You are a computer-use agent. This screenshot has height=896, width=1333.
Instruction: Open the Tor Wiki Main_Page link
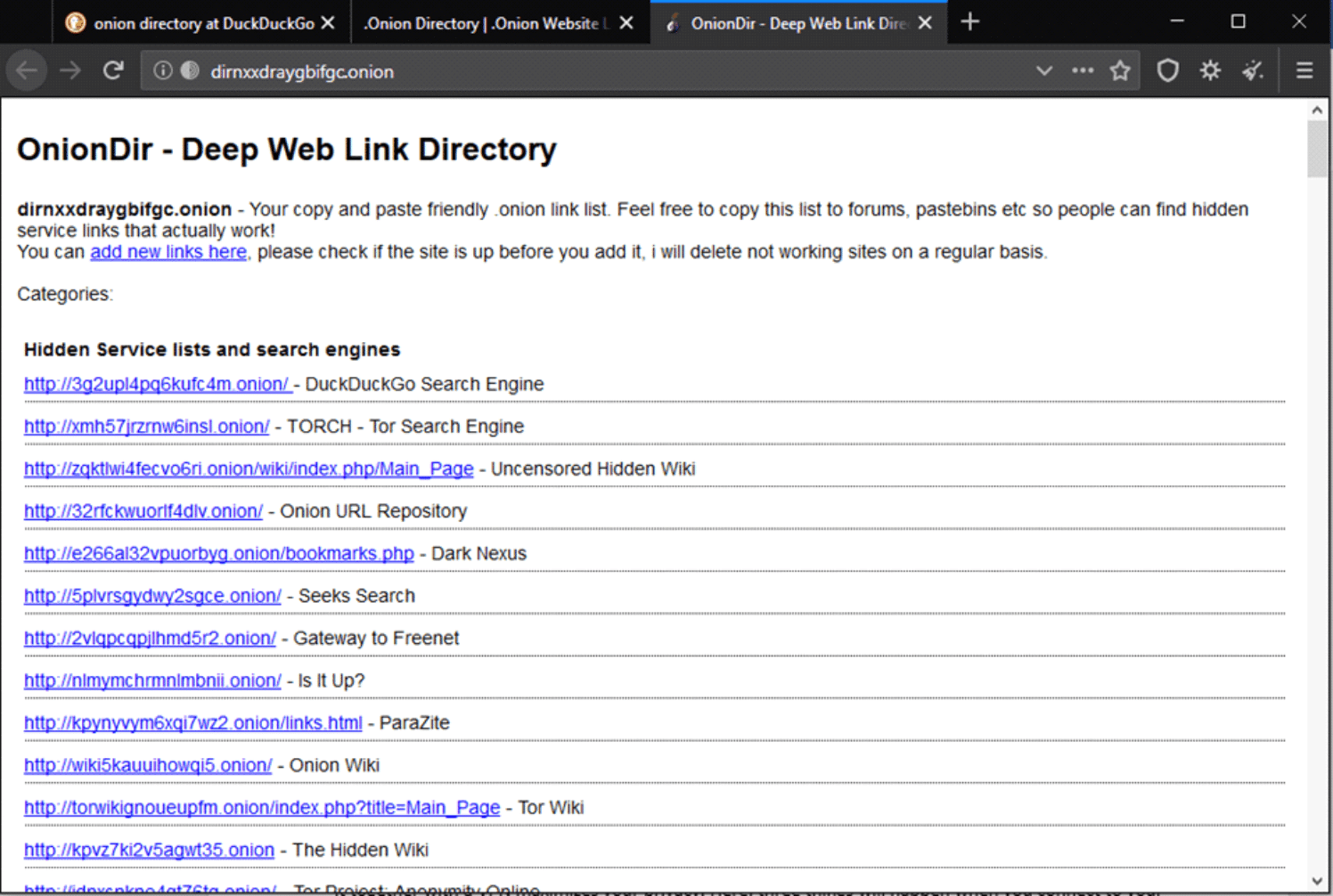pos(262,807)
